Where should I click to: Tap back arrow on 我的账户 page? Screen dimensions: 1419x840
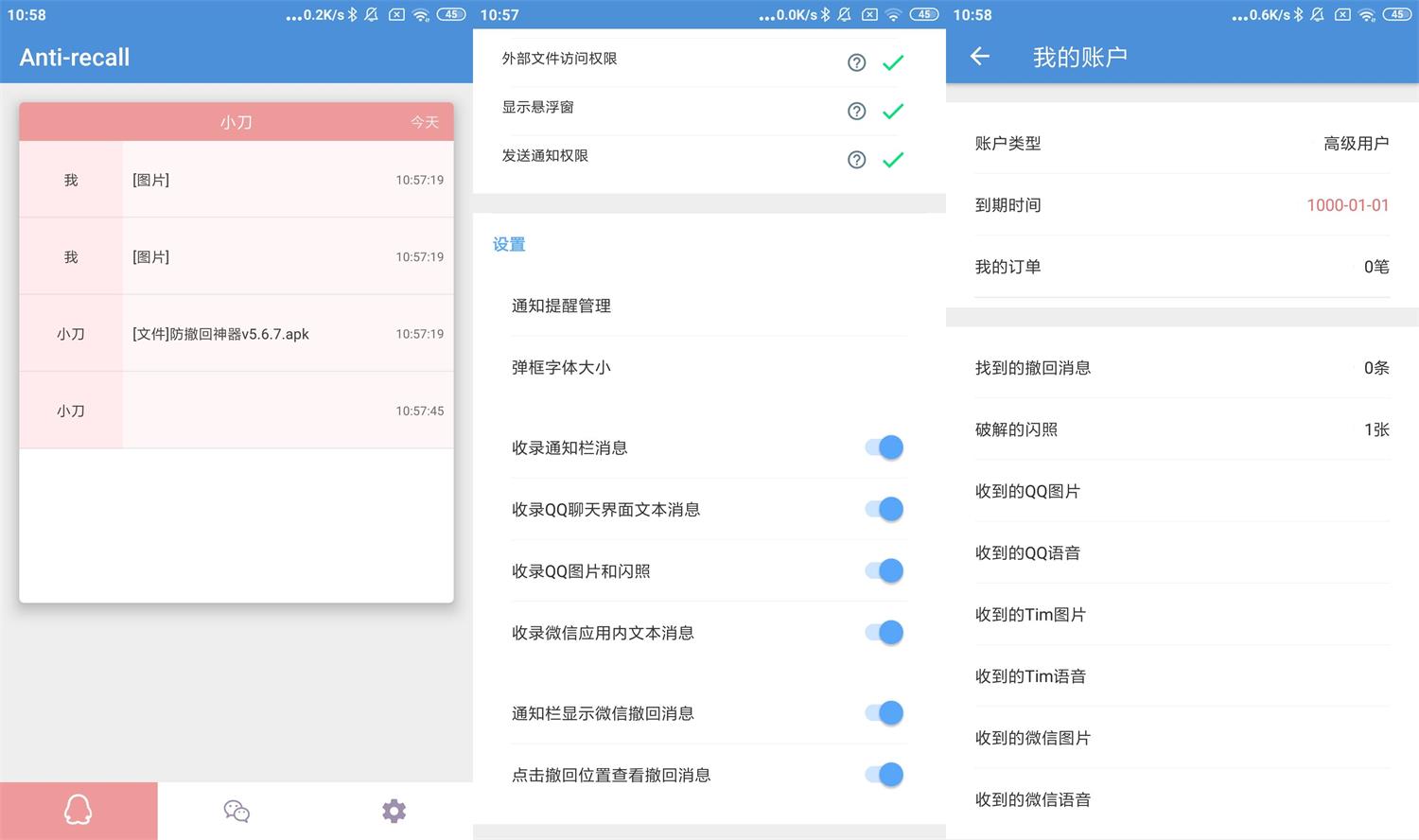tap(979, 57)
